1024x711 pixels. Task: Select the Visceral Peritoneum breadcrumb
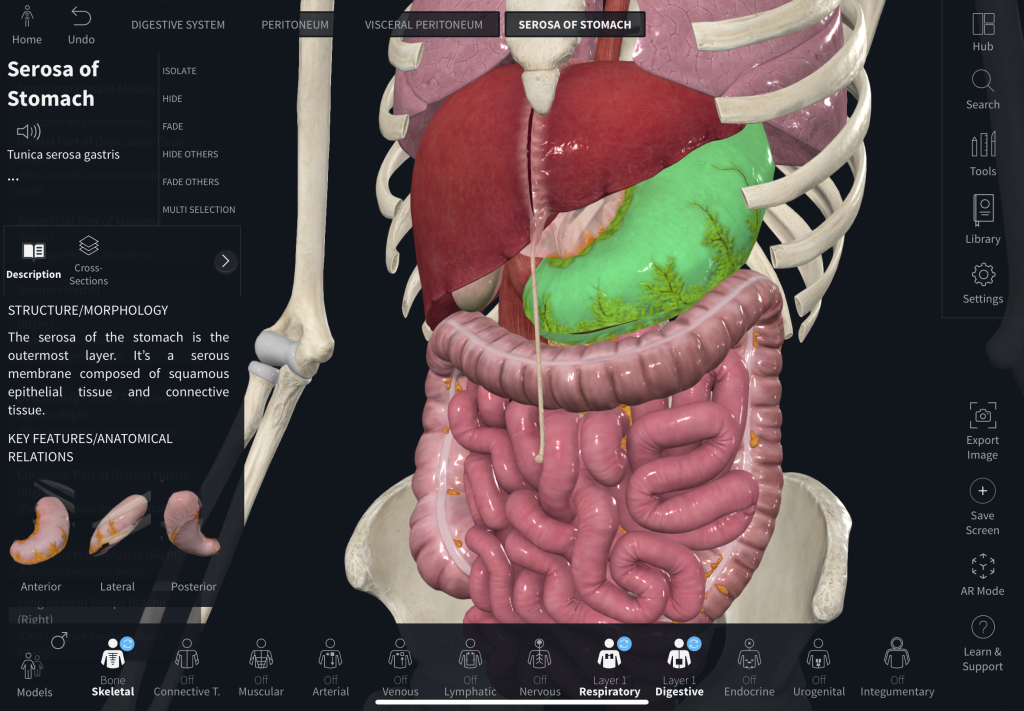(x=424, y=25)
